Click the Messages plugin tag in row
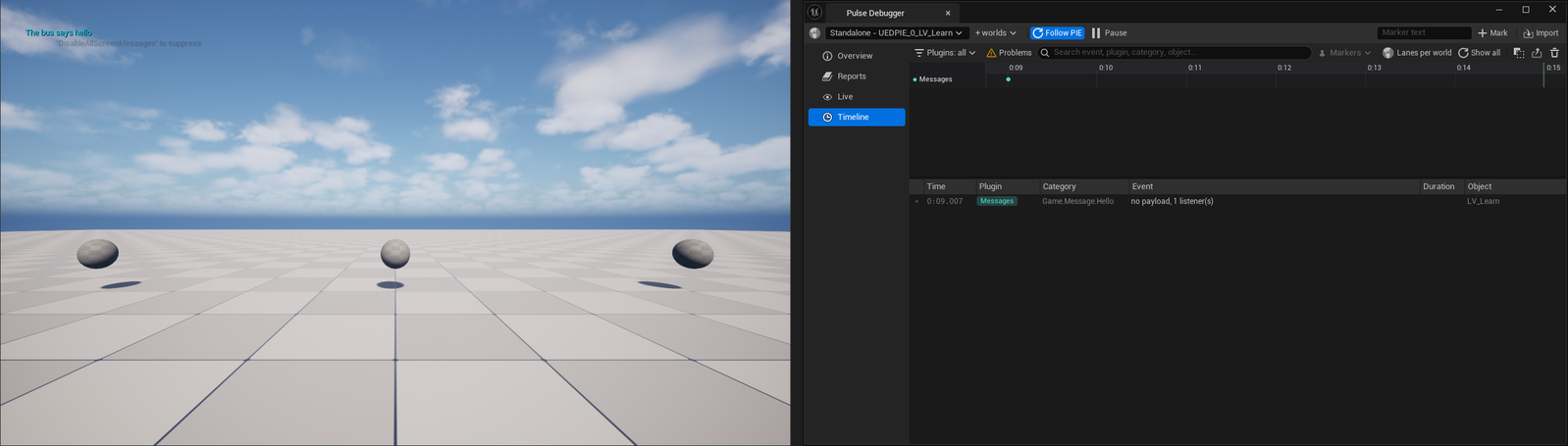1568x446 pixels. click(997, 201)
